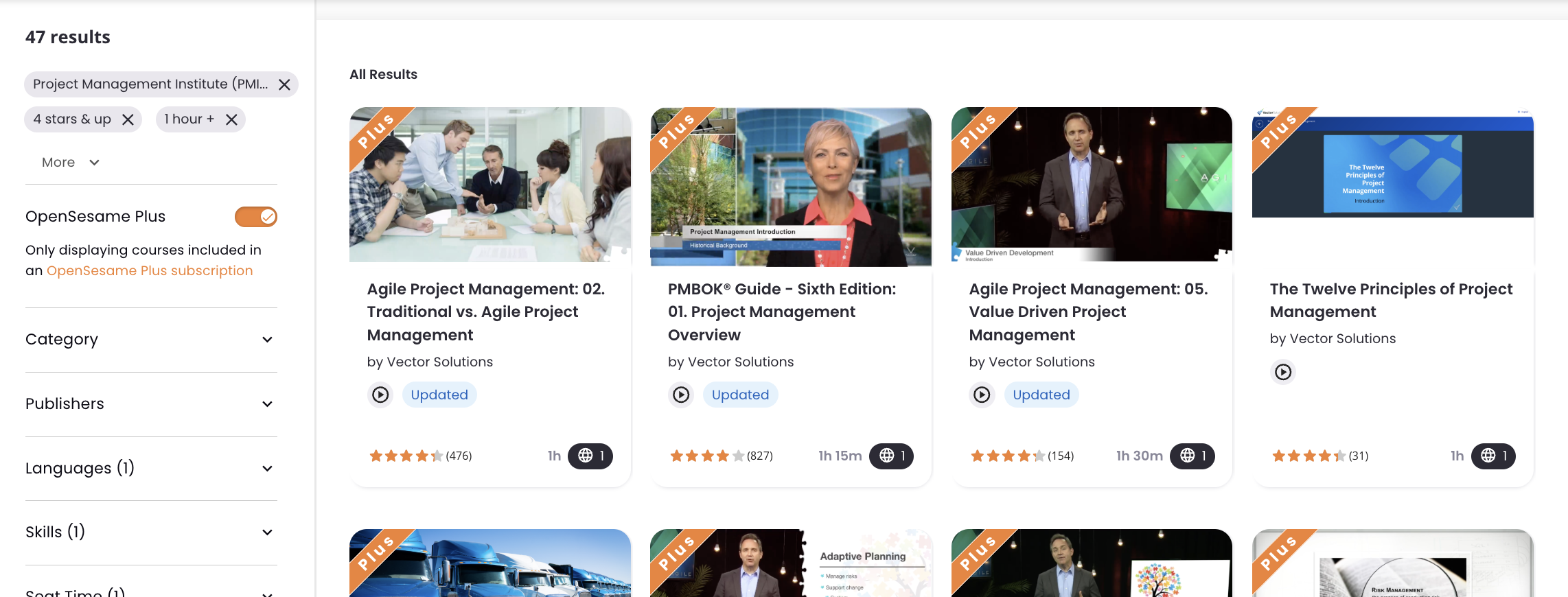Click video icon on Twelve Principles course

pos(1282,372)
